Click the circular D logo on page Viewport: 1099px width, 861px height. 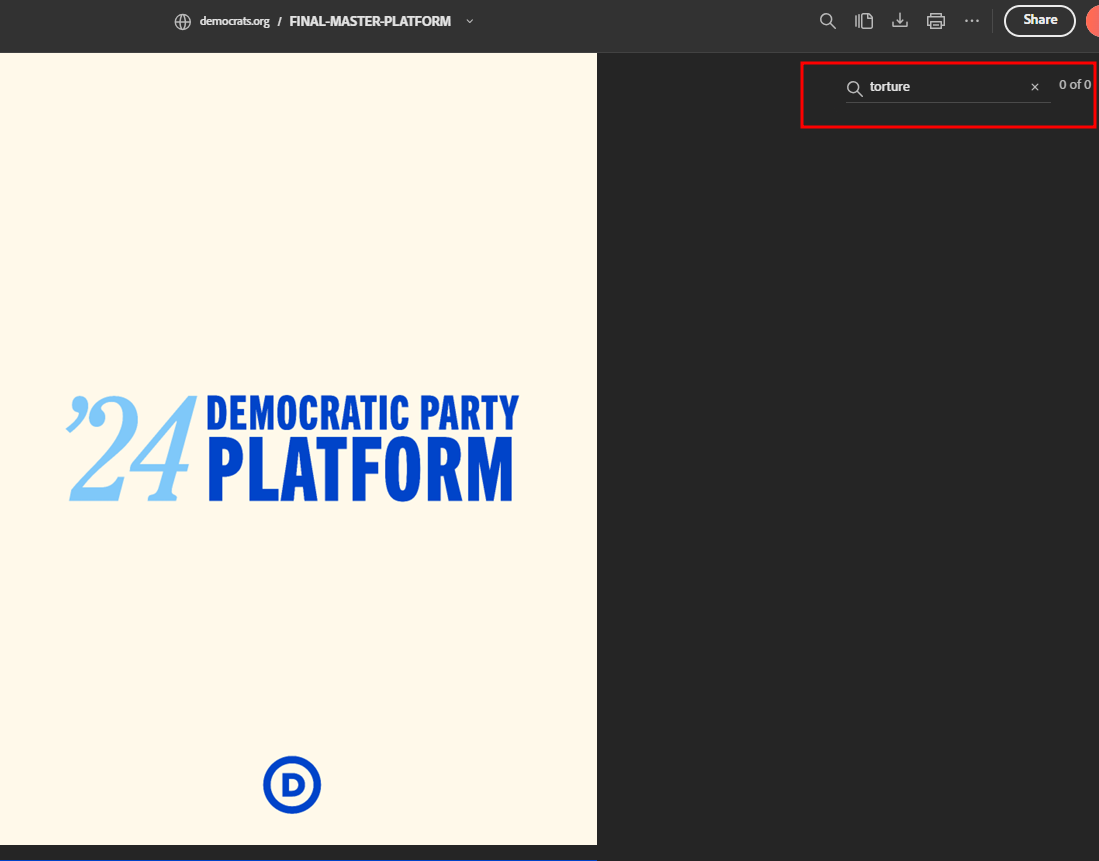click(x=292, y=785)
